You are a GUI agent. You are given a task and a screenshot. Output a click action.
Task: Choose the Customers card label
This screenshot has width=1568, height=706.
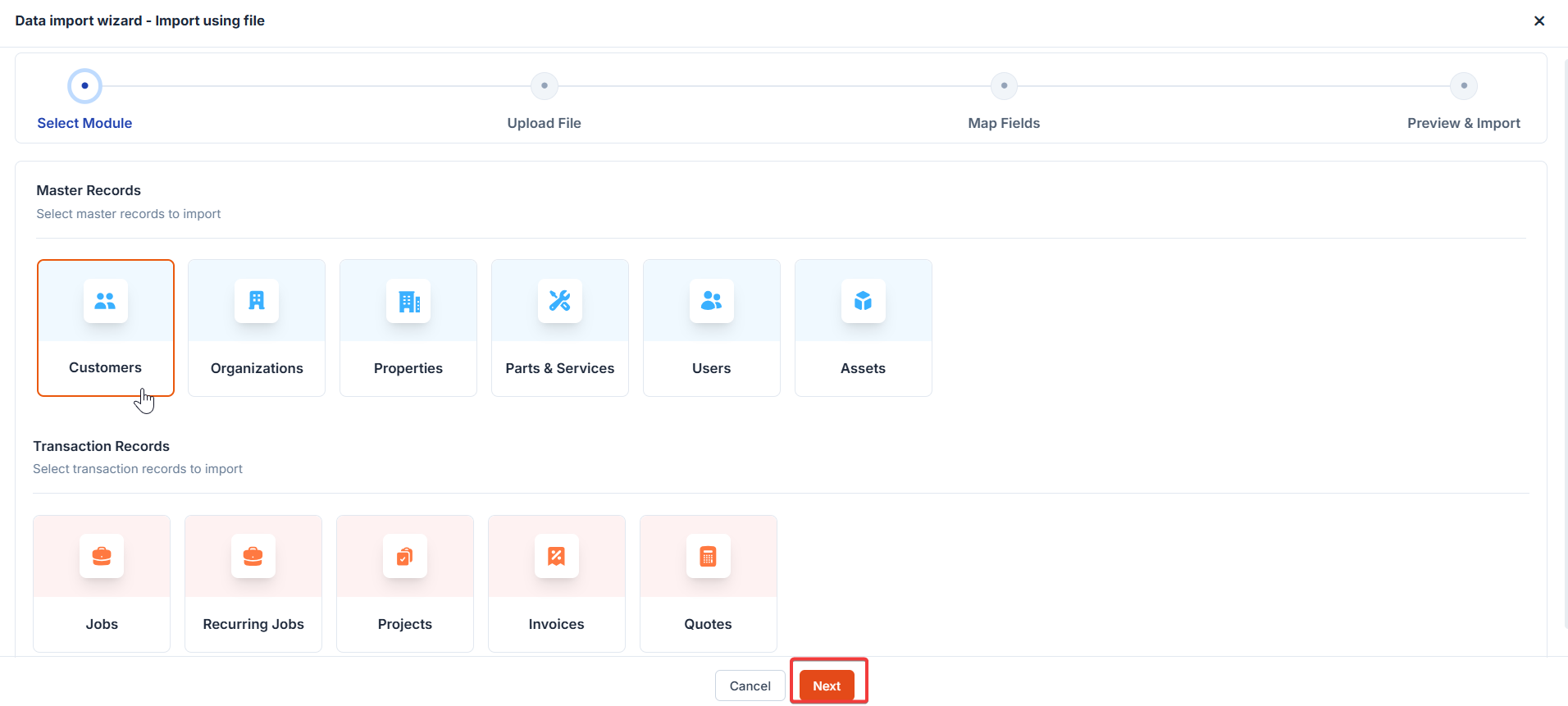(x=105, y=367)
